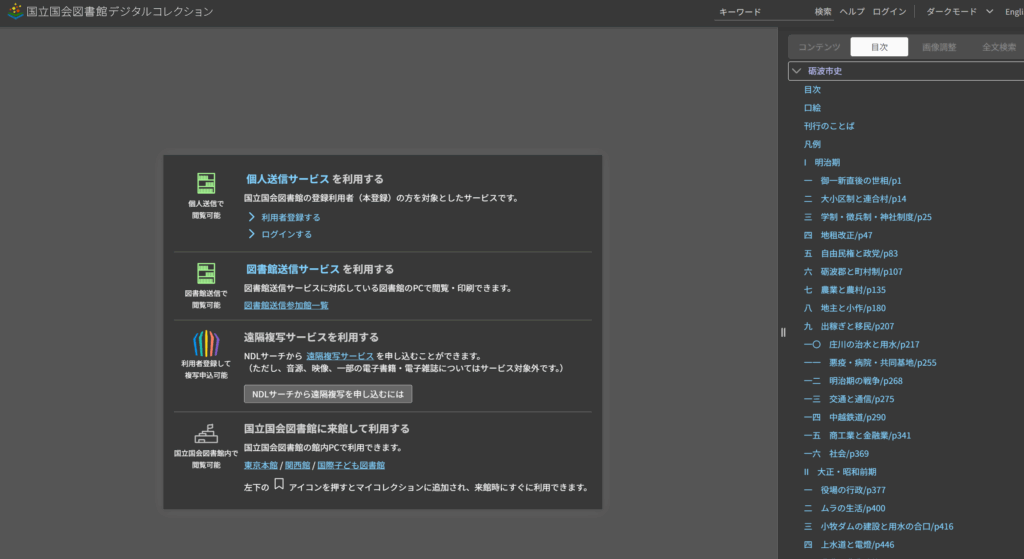Screen dimensions: 1024x559
Task: Click the rainbow remote copy service icon
Action: 206,344
